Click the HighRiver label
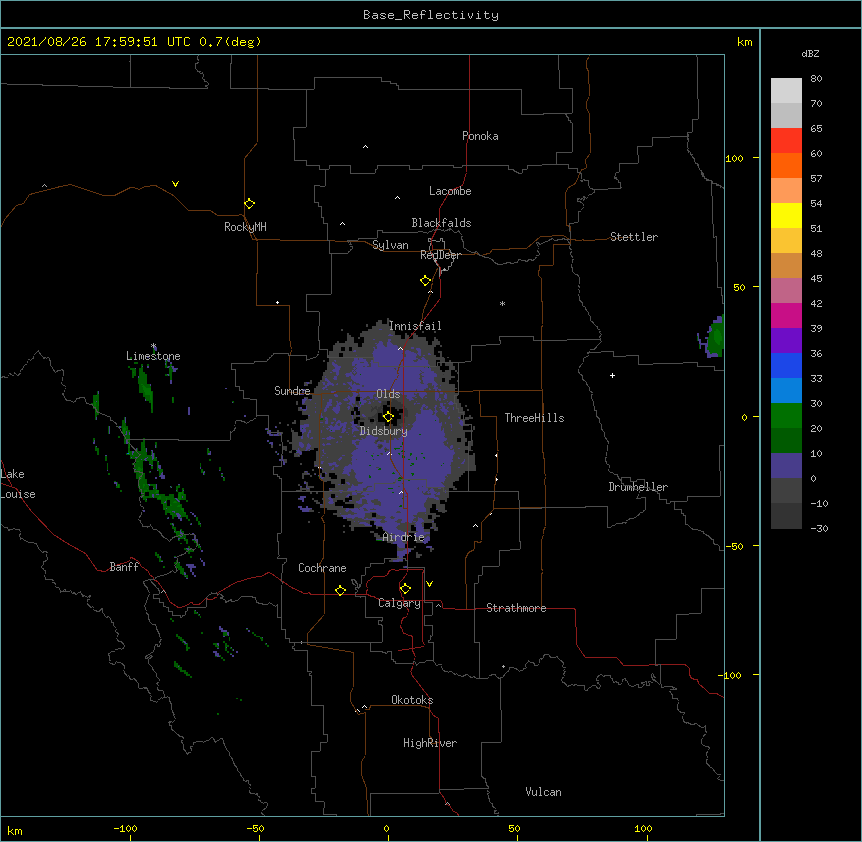The image size is (862, 842). (430, 743)
